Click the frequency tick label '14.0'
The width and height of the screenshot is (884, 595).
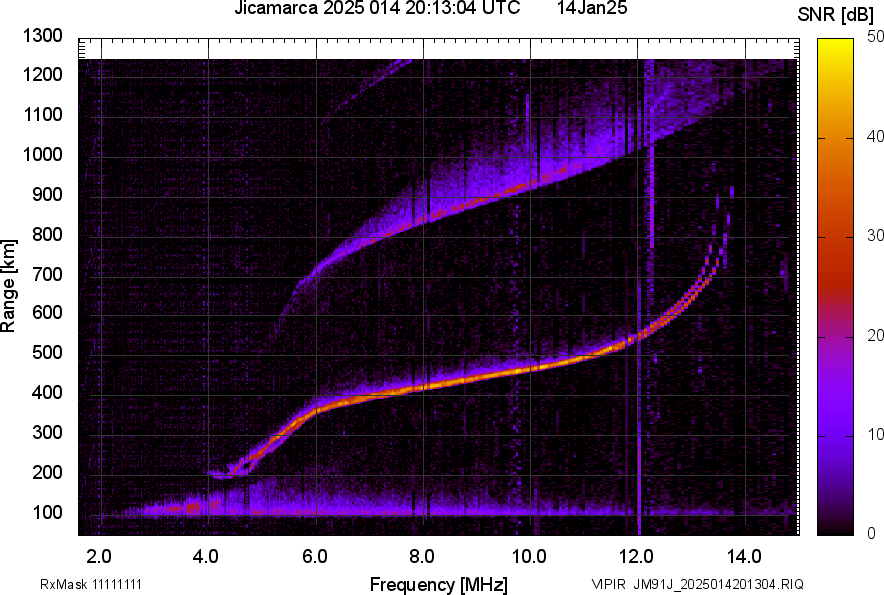744,557
